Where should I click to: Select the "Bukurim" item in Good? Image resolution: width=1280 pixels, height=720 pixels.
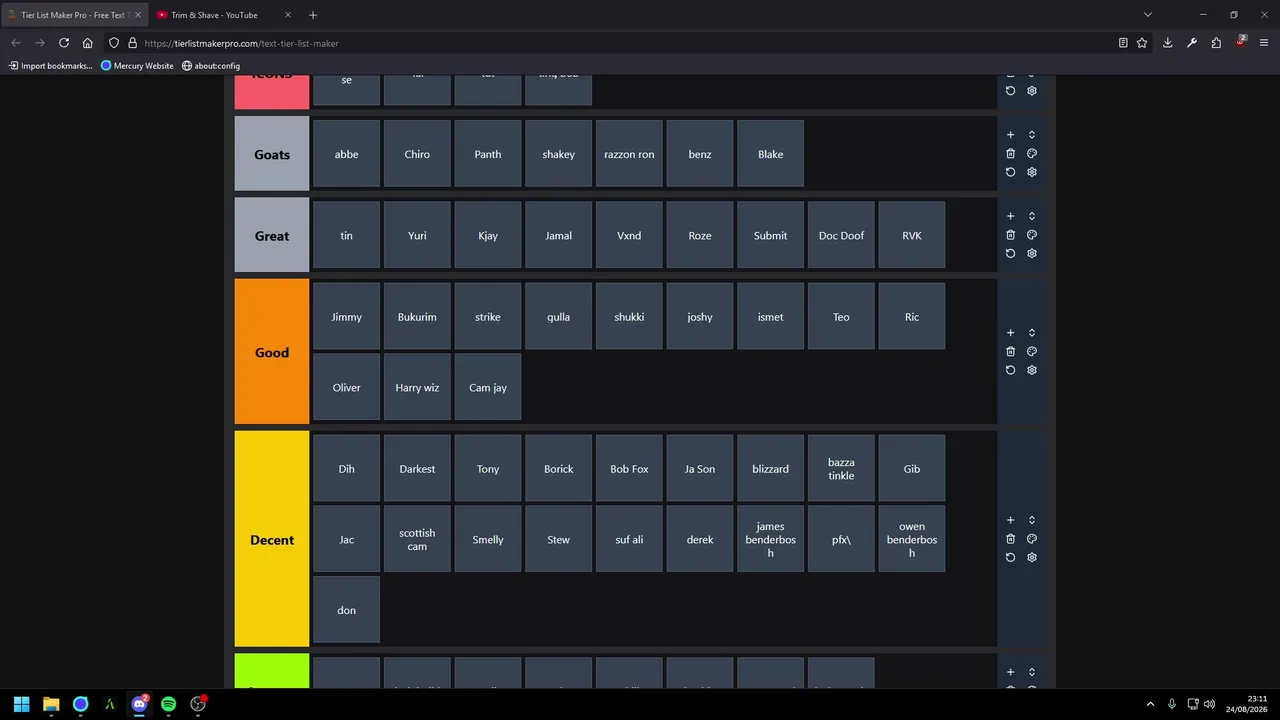pyautogui.click(x=417, y=317)
